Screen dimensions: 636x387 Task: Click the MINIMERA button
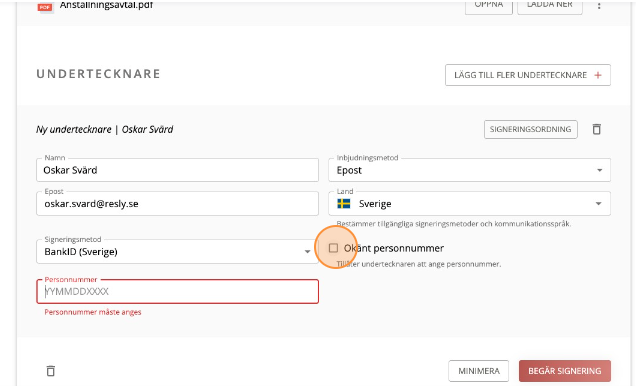point(479,371)
